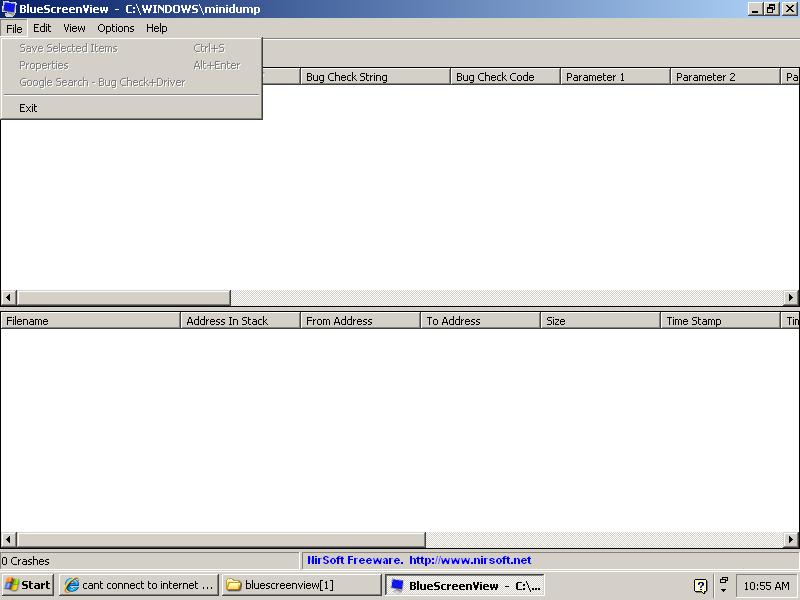The width and height of the screenshot is (800, 600).
Task: Click the 0 Crashes status text
Action: click(25, 561)
